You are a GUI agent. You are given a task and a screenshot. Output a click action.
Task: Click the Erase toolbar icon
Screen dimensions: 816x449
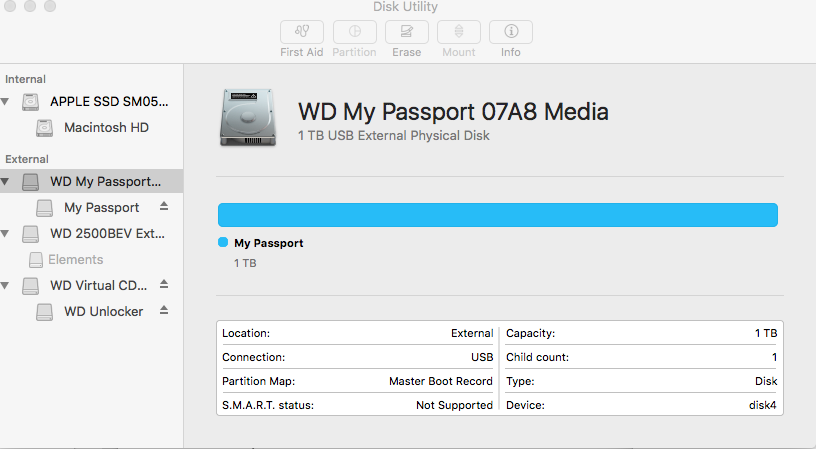406,32
